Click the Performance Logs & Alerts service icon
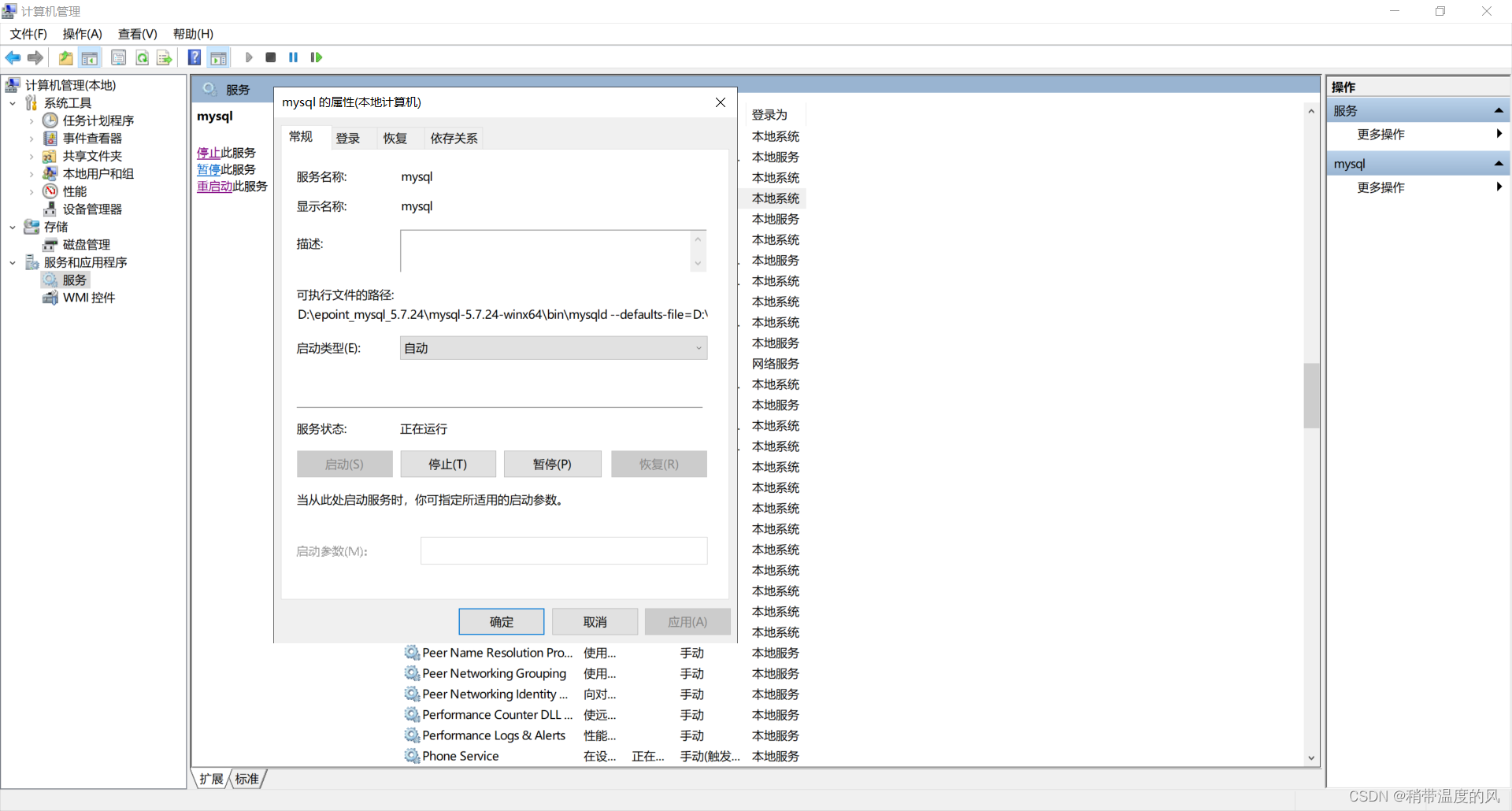The image size is (1512, 811). [x=412, y=735]
